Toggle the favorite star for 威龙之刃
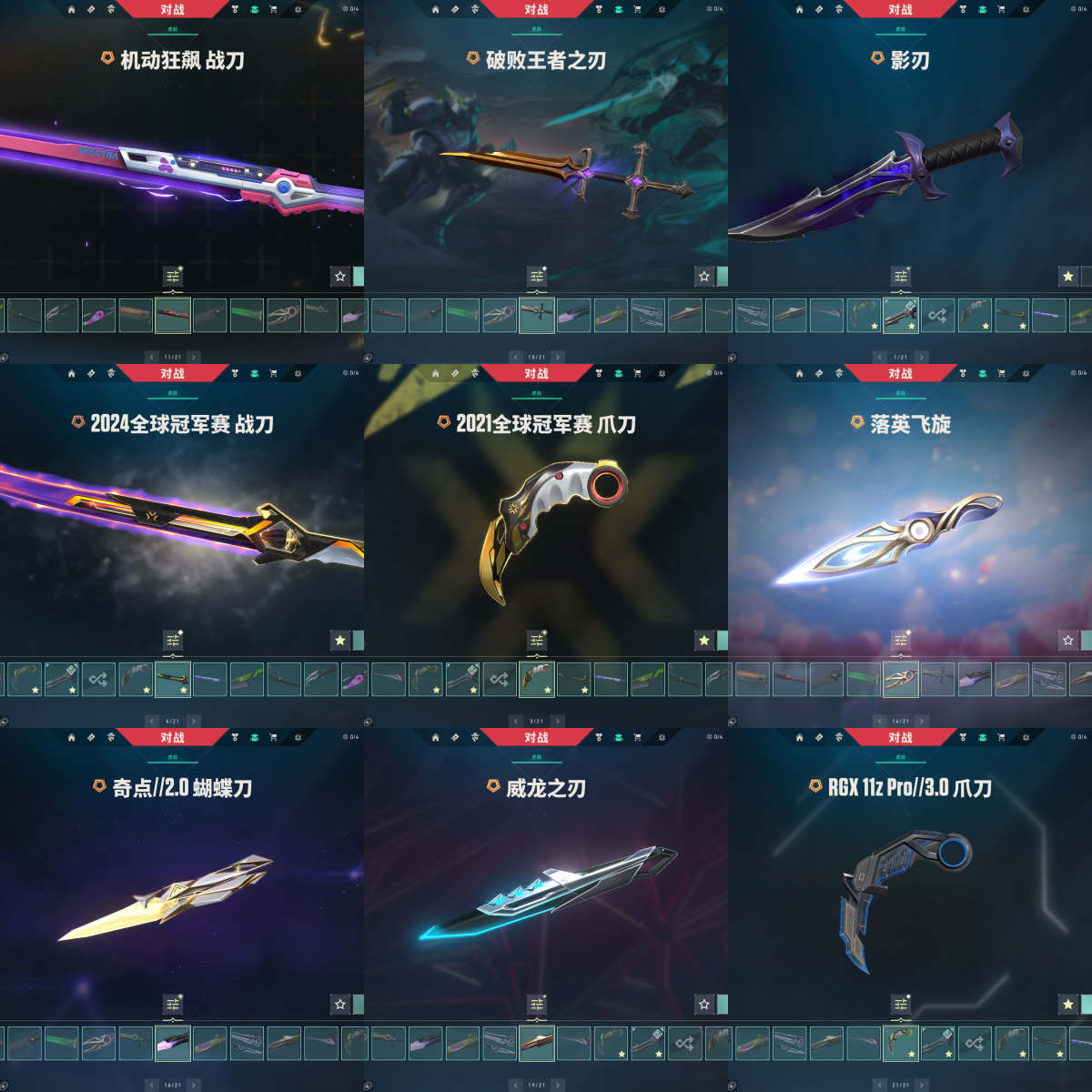The width and height of the screenshot is (1092, 1092). coord(704,1005)
